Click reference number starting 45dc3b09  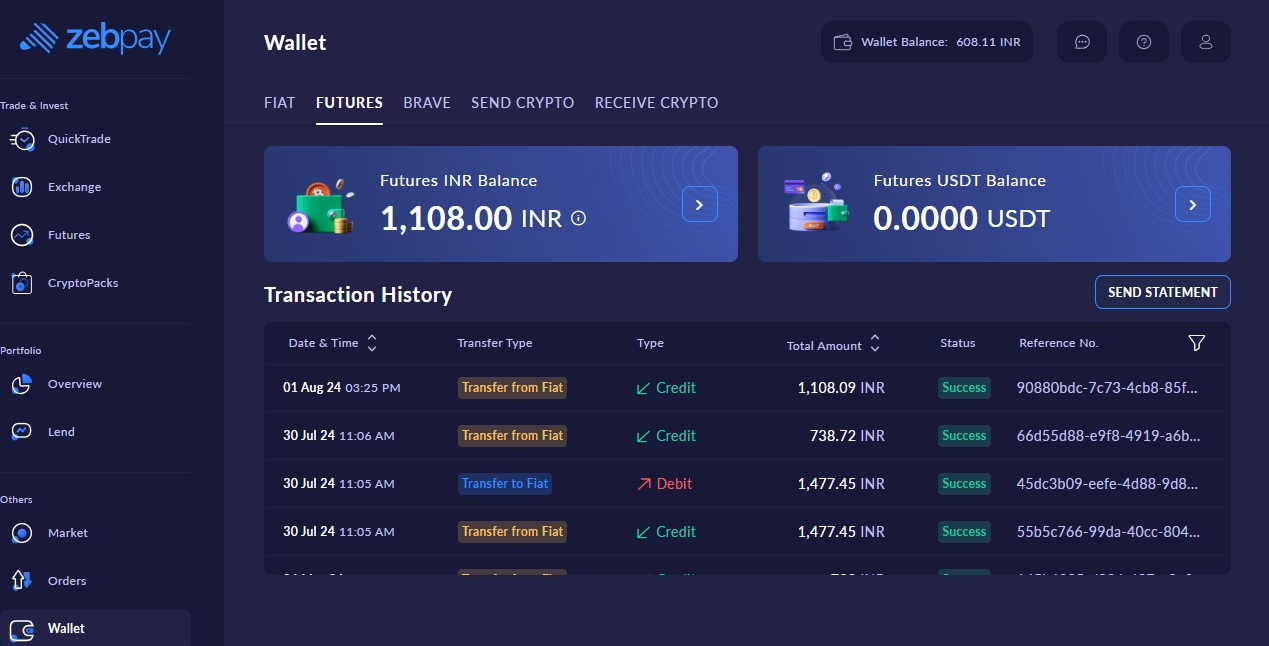pos(1107,484)
